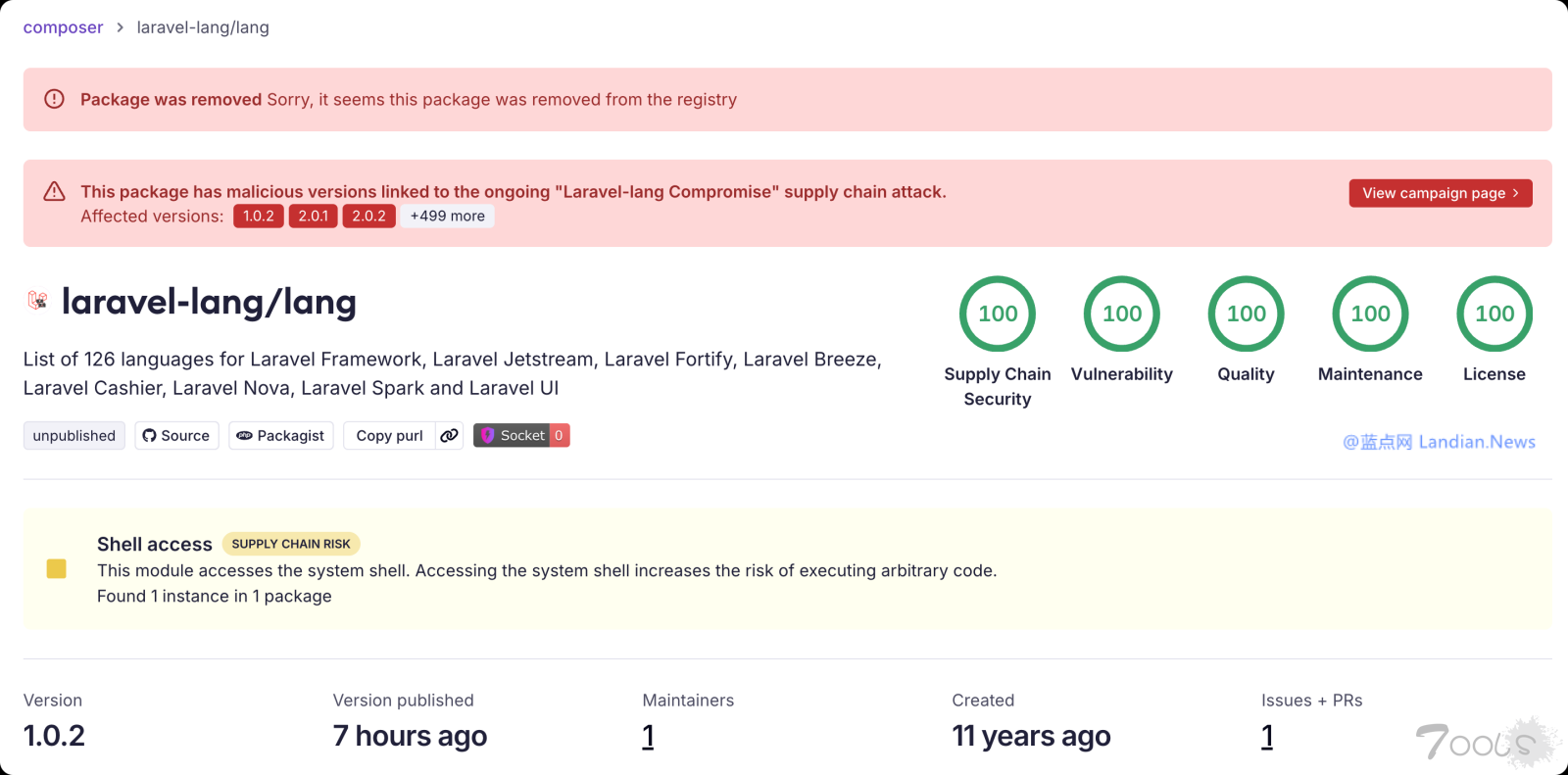Image resolution: width=1568 pixels, height=775 pixels.
Task: Click the laravel-lang/lang package title
Action: (209, 302)
